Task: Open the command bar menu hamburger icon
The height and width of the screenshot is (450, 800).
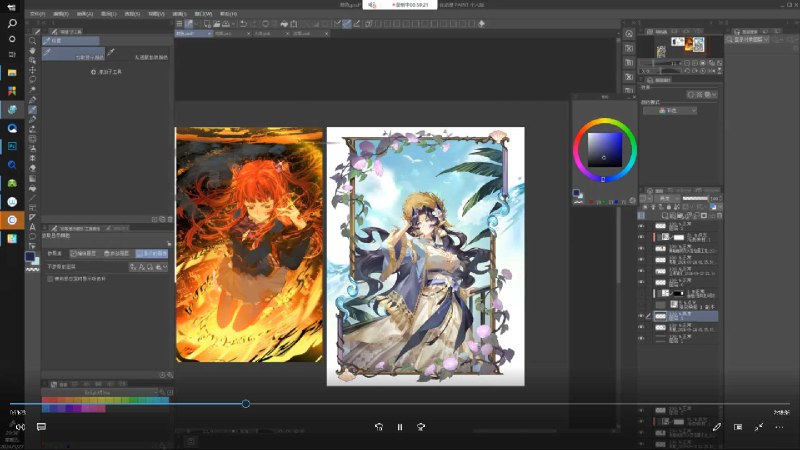Action: coord(179,24)
